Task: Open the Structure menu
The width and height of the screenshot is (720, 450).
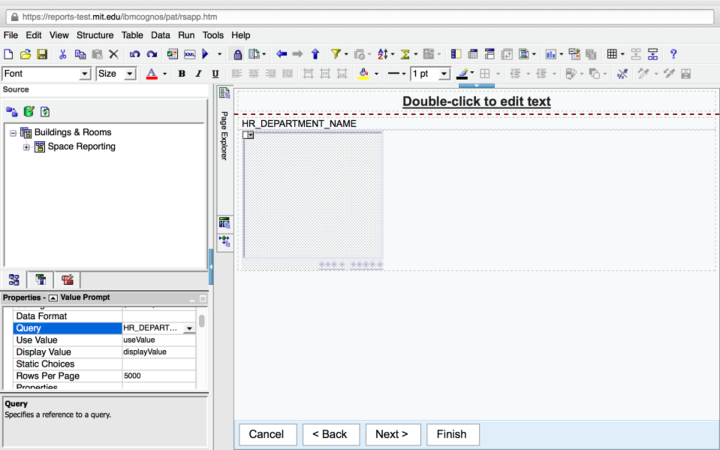Action: coord(95,35)
